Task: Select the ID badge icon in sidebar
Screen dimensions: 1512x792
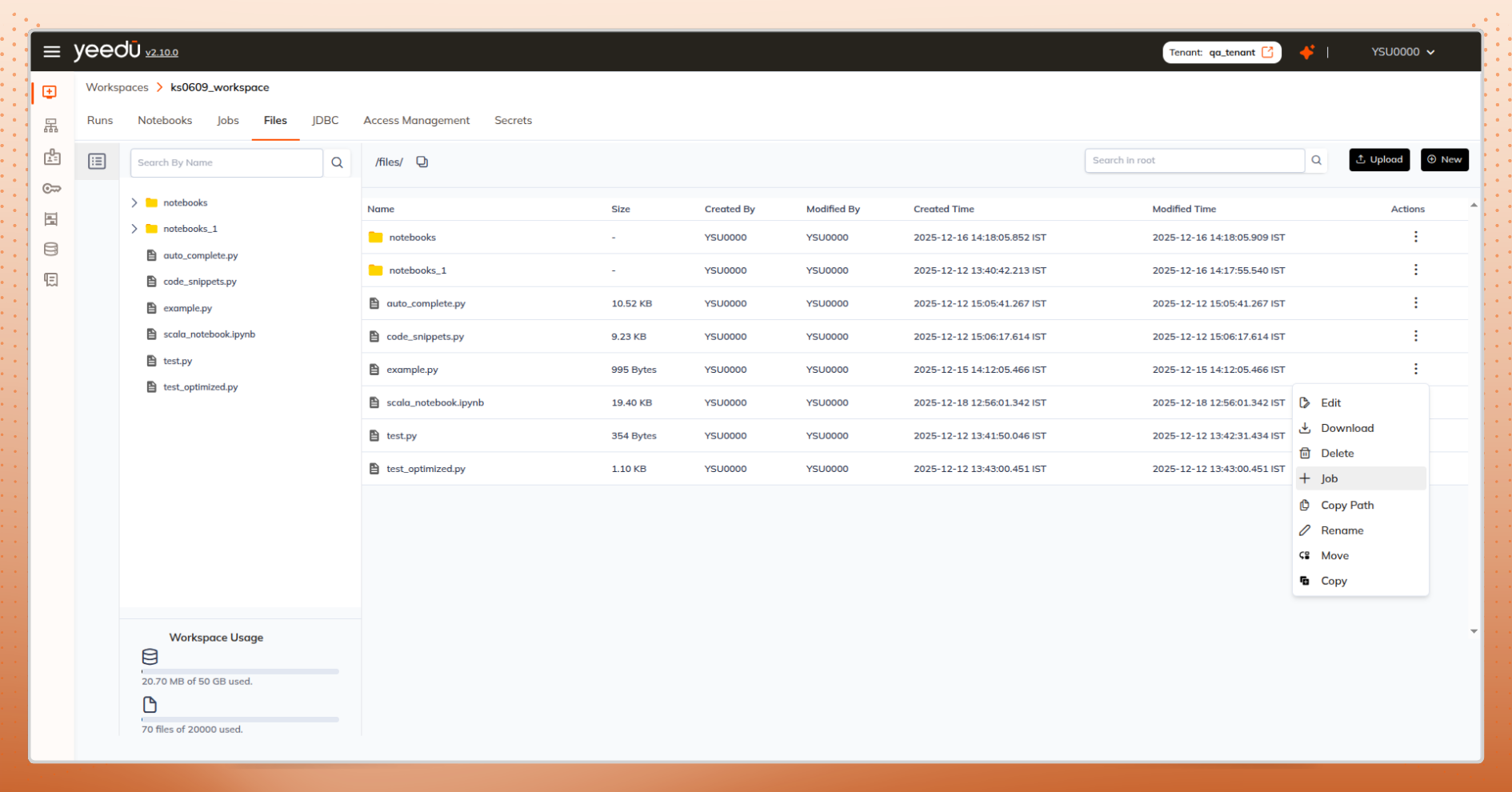Action: [x=51, y=157]
